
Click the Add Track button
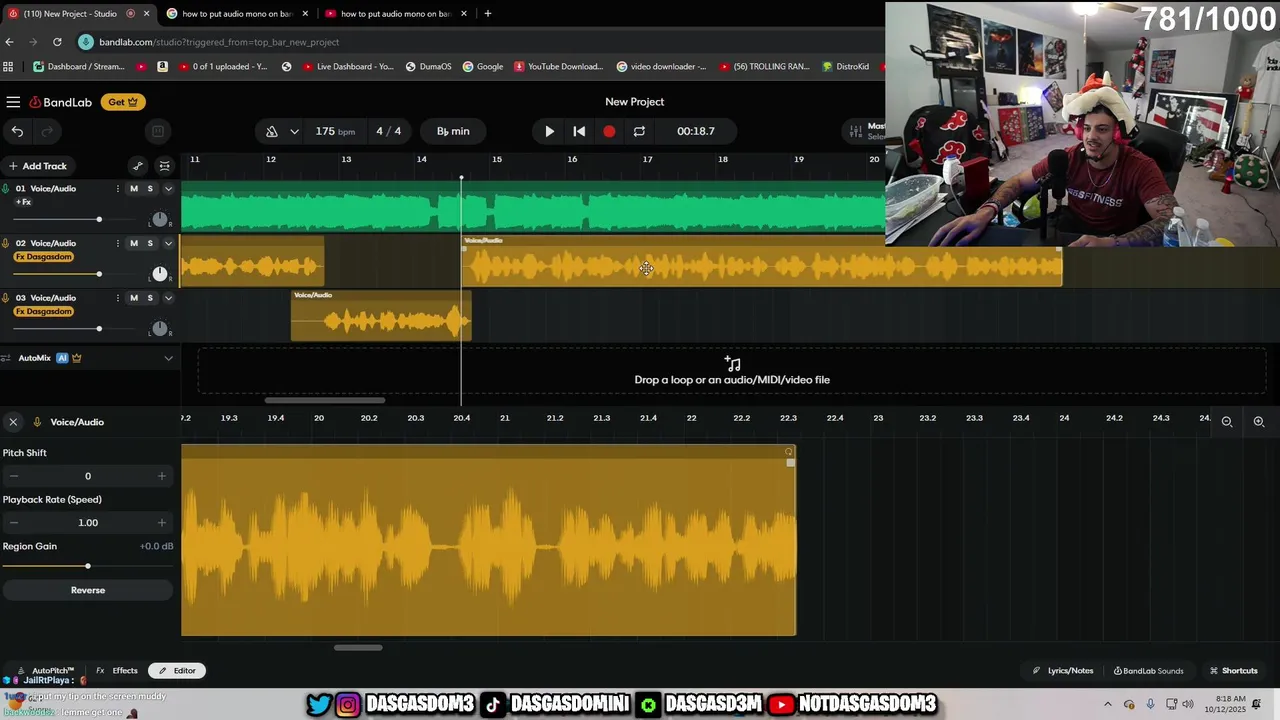point(38,166)
